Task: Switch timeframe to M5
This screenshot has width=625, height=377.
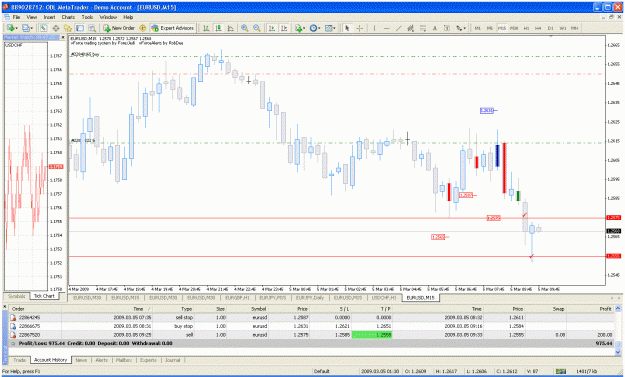Action: click(489, 28)
